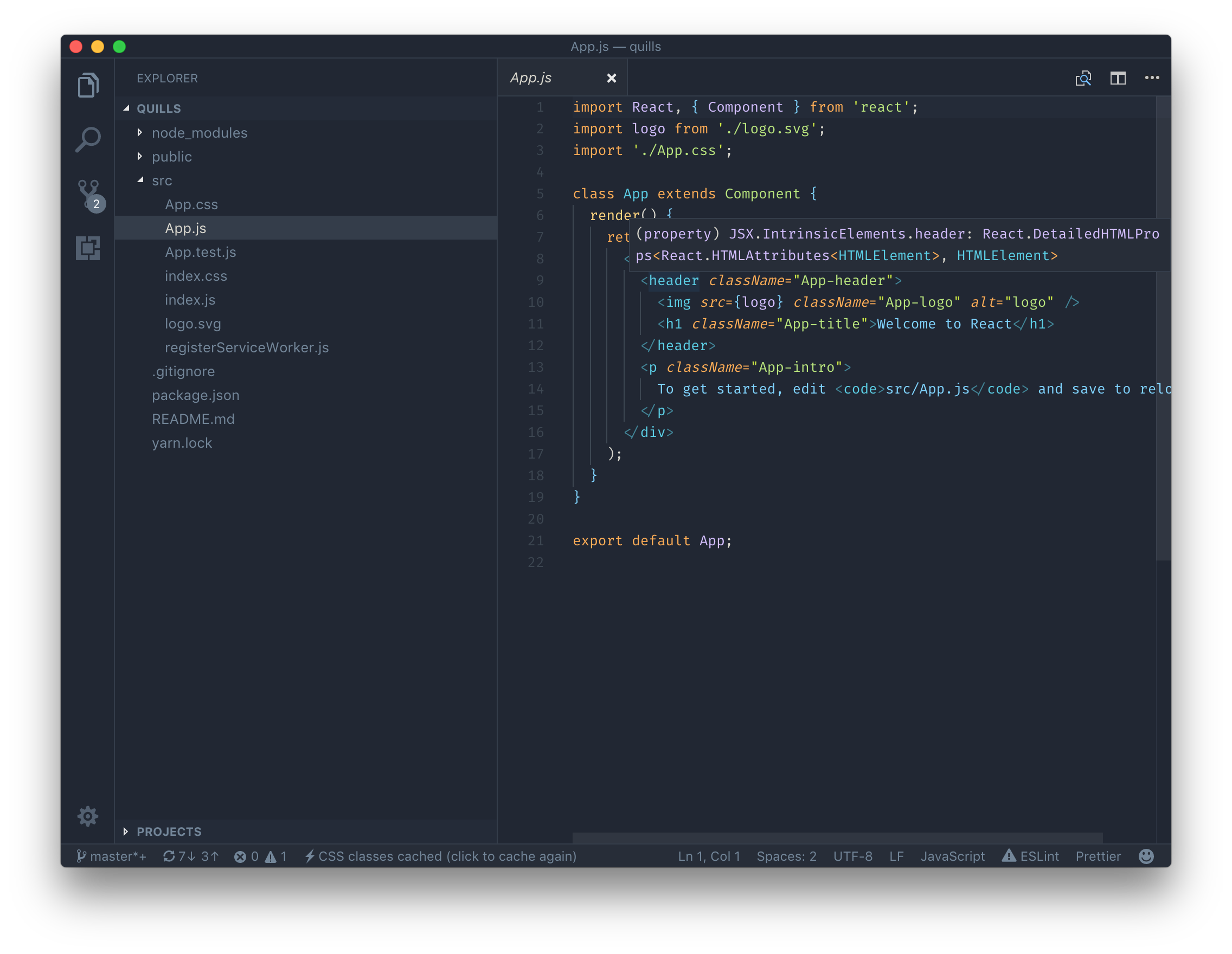This screenshot has height=954, width=1232.
Task: Click the master branch status item
Action: click(112, 856)
